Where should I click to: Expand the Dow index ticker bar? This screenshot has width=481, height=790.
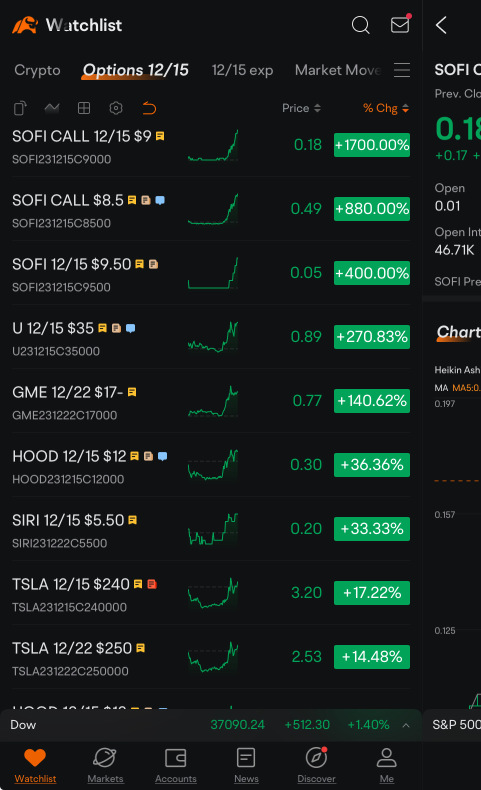406,725
